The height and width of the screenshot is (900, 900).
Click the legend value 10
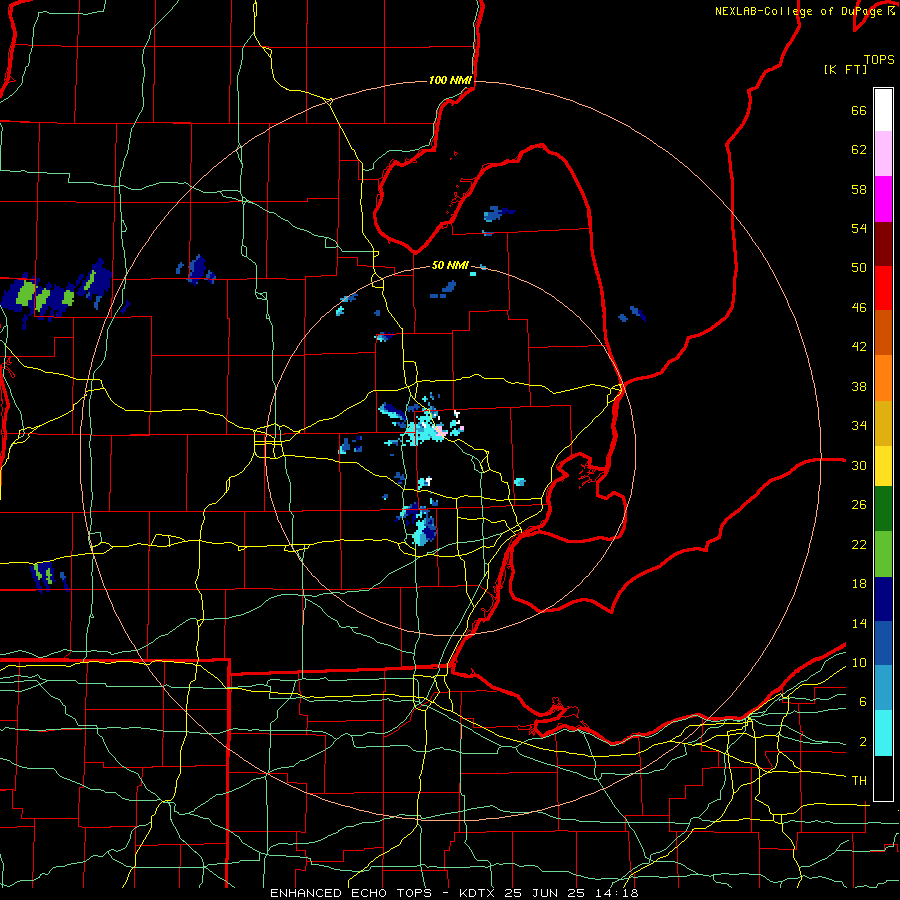(x=859, y=662)
